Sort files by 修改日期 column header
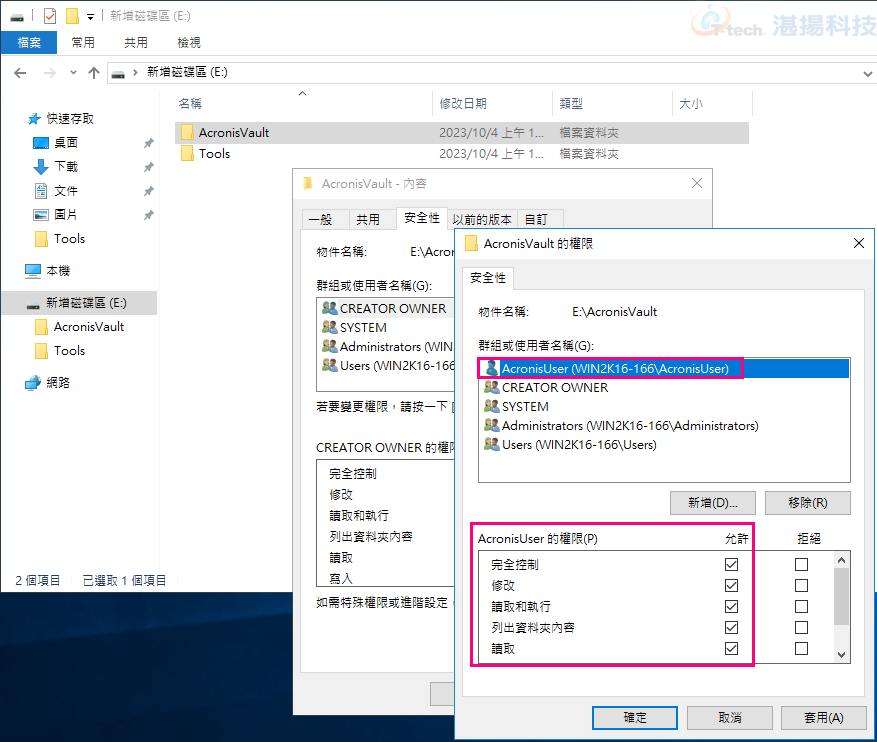Screen dimensions: 877x742 pyautogui.click(x=463, y=103)
